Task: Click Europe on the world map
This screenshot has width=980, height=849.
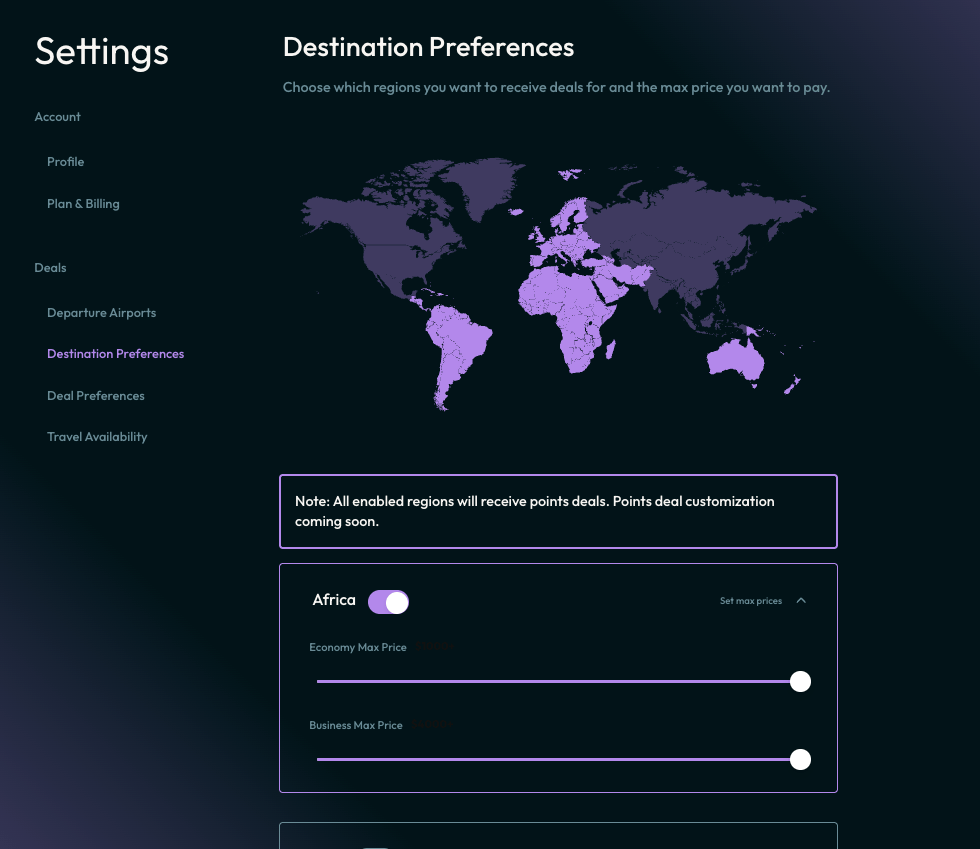Action: 566,241
